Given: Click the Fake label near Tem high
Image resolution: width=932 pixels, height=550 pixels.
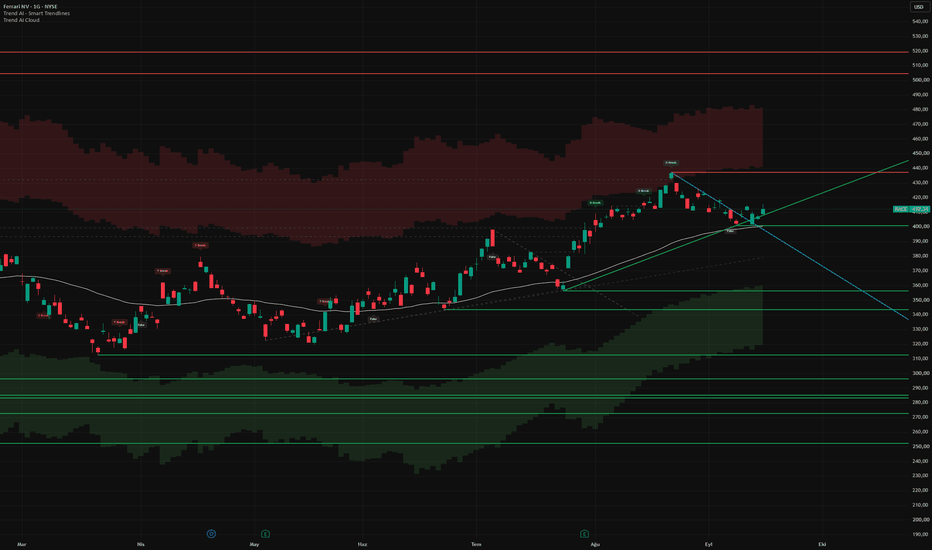Looking at the screenshot, I should pos(492,257).
